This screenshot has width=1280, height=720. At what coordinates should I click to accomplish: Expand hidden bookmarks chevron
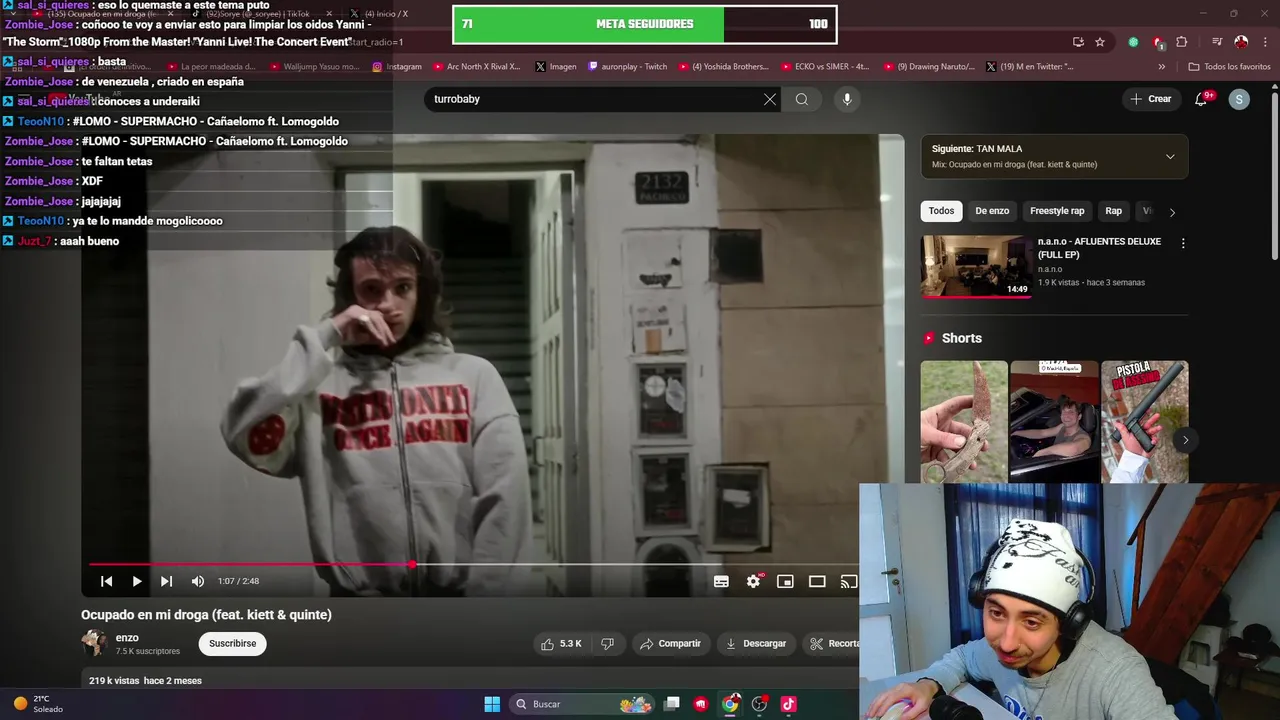(x=1161, y=67)
